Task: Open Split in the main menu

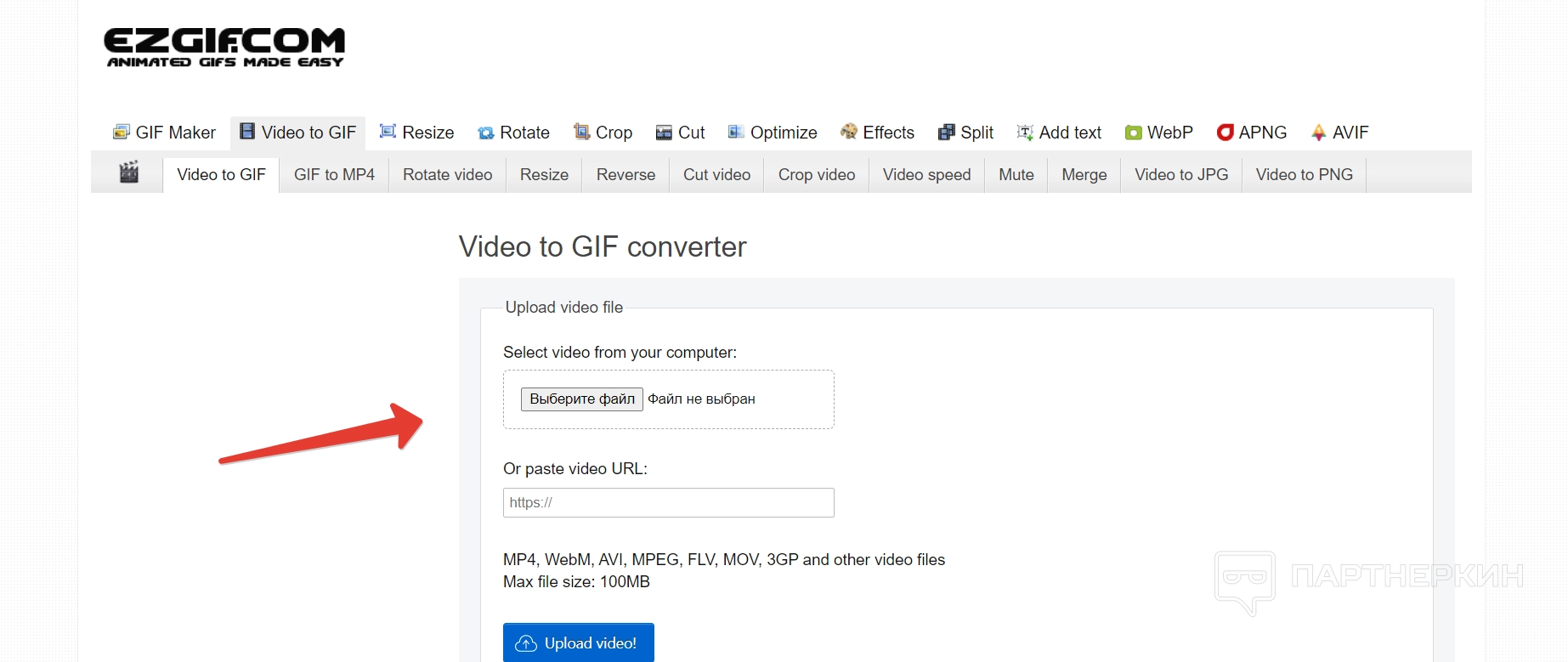Action: [965, 133]
